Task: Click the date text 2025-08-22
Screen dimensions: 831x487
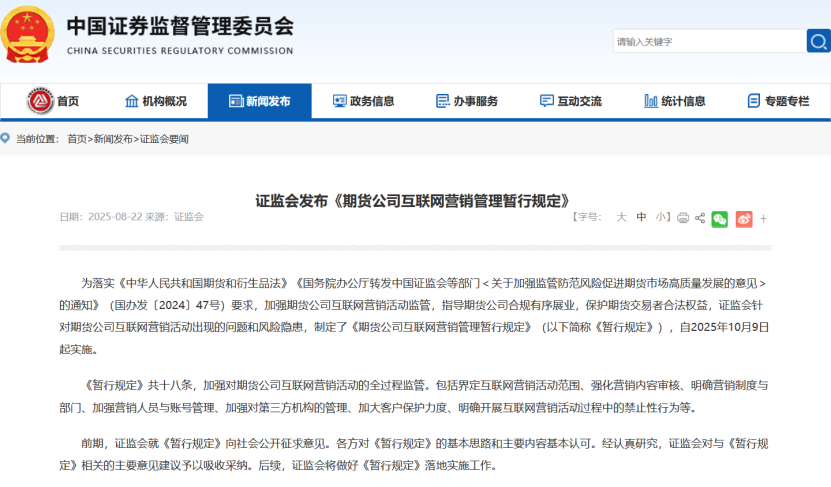Action: click(x=116, y=217)
